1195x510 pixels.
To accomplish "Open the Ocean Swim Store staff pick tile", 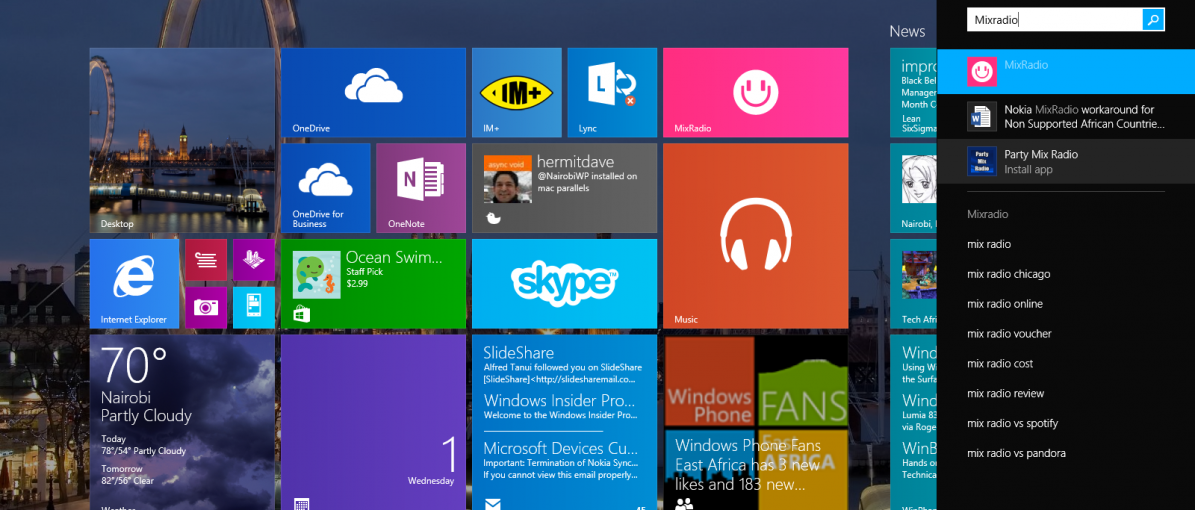I will point(373,284).
